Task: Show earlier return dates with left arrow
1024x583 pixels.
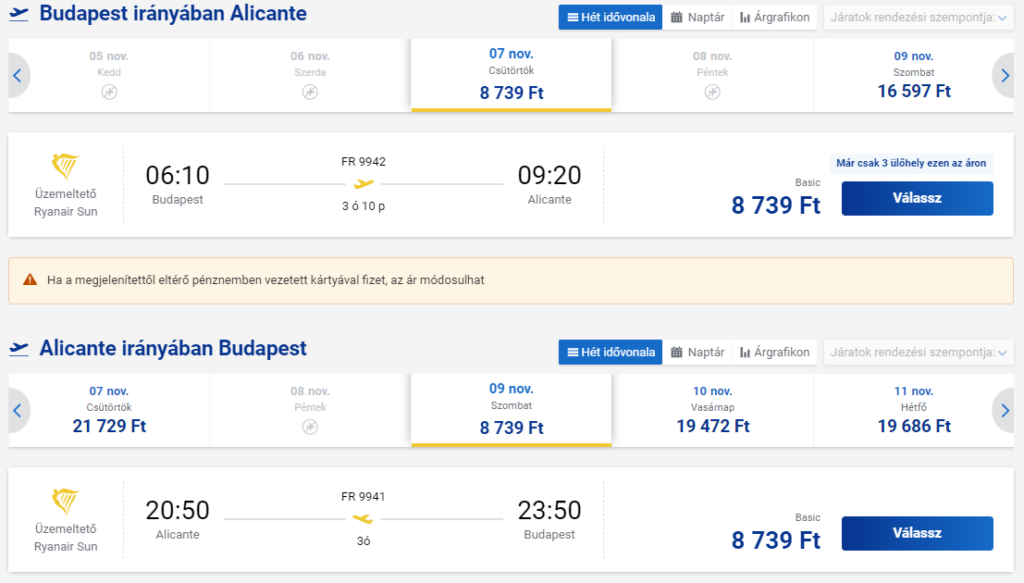Action: pyautogui.click(x=18, y=411)
